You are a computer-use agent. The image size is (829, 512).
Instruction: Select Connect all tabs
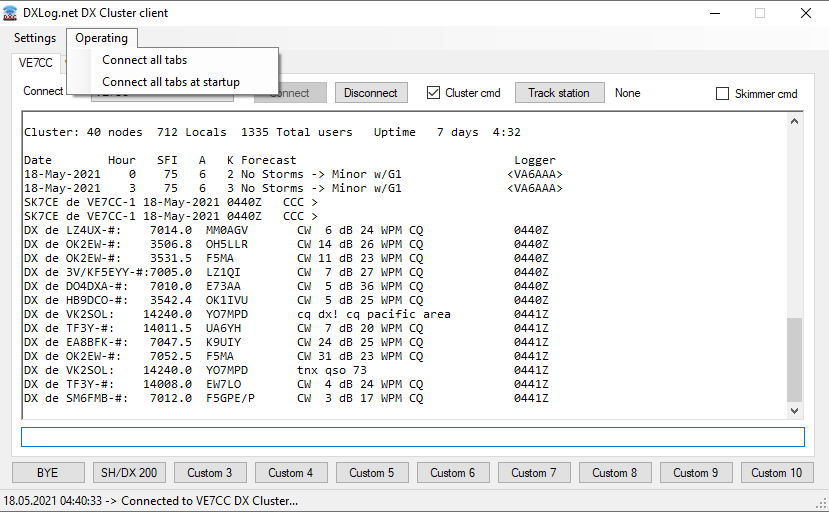[x=144, y=60]
